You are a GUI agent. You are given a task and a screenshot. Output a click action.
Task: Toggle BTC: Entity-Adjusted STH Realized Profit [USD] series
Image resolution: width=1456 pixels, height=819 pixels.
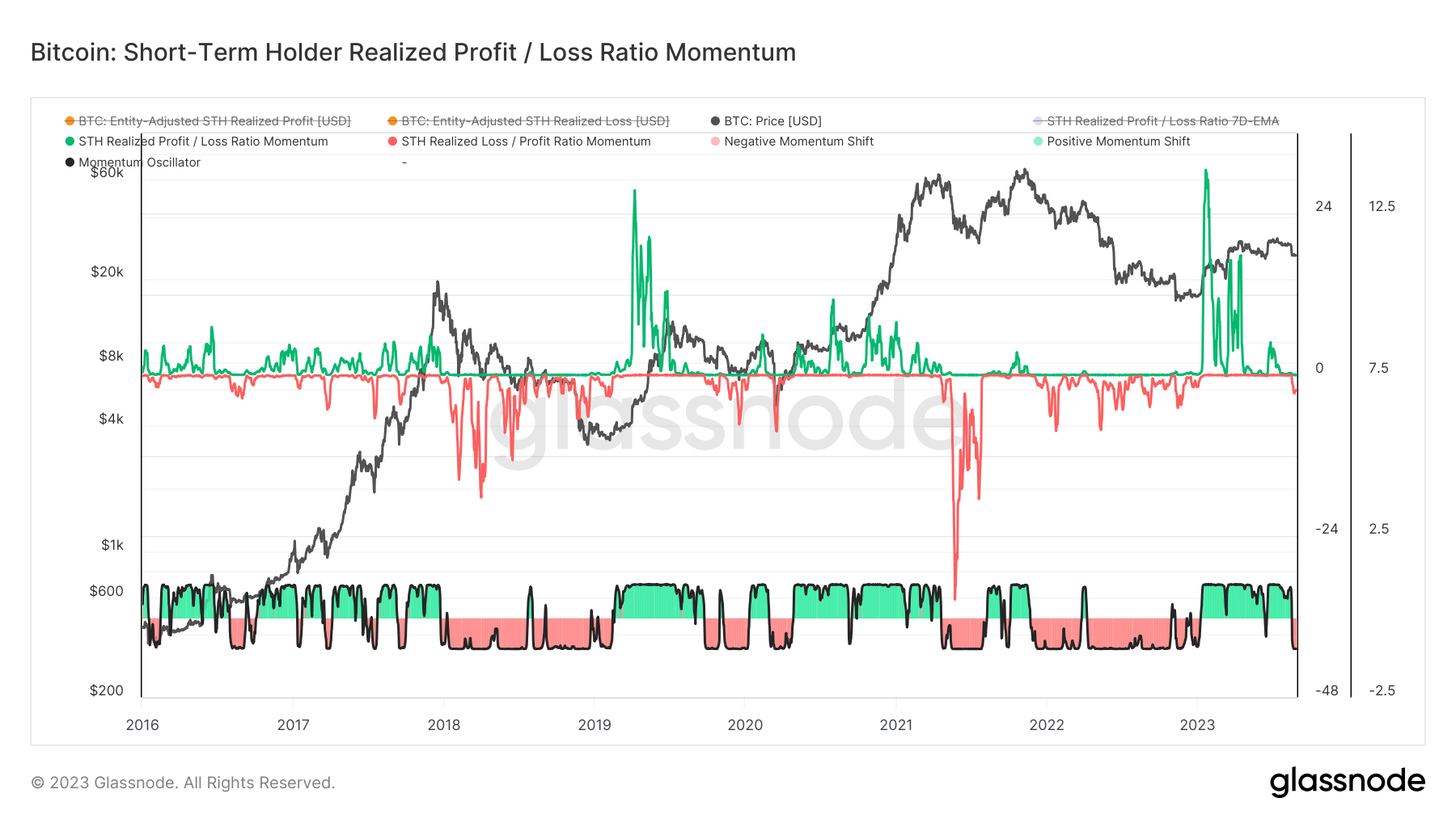(214, 121)
